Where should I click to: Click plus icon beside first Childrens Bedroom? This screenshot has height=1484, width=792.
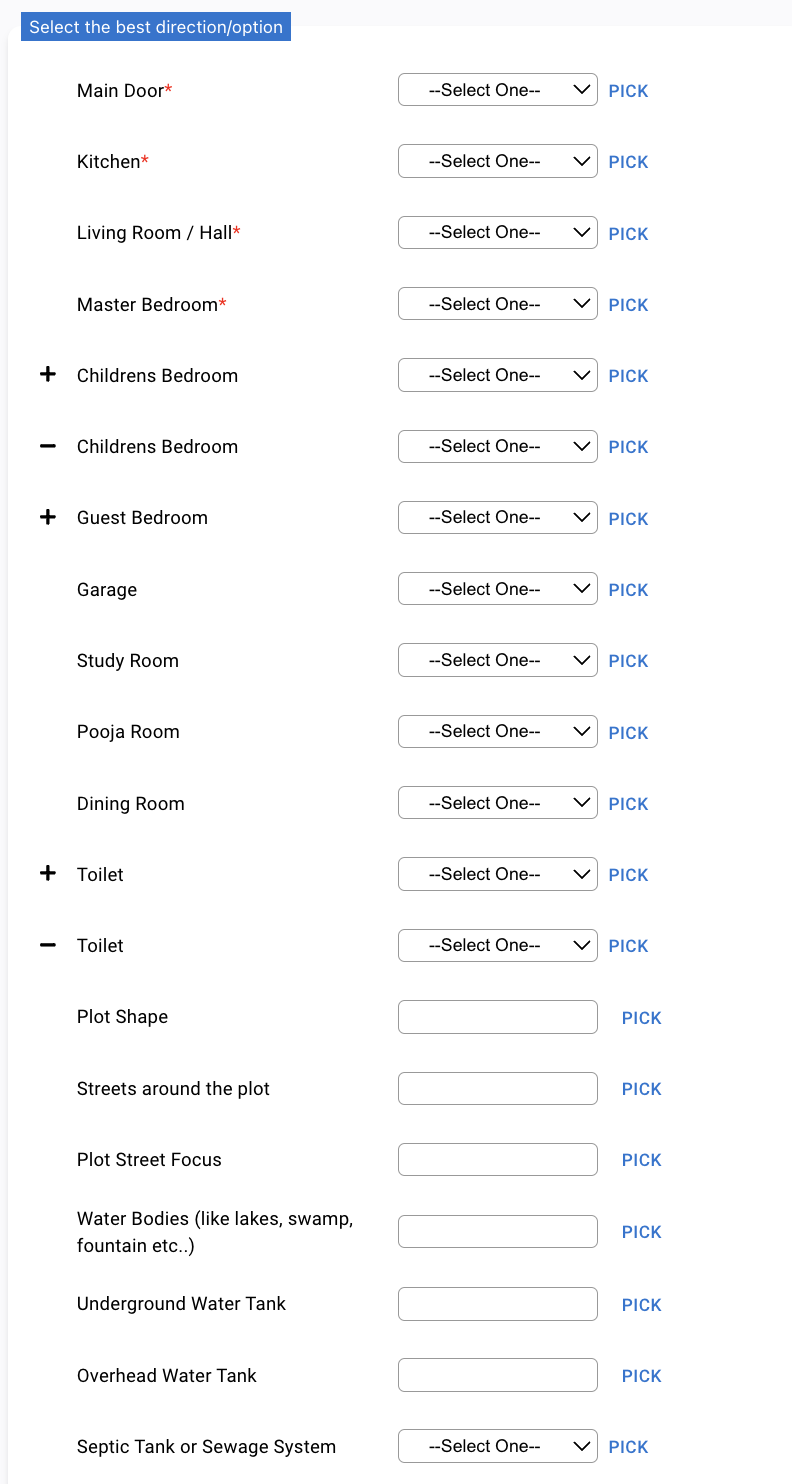click(47, 375)
